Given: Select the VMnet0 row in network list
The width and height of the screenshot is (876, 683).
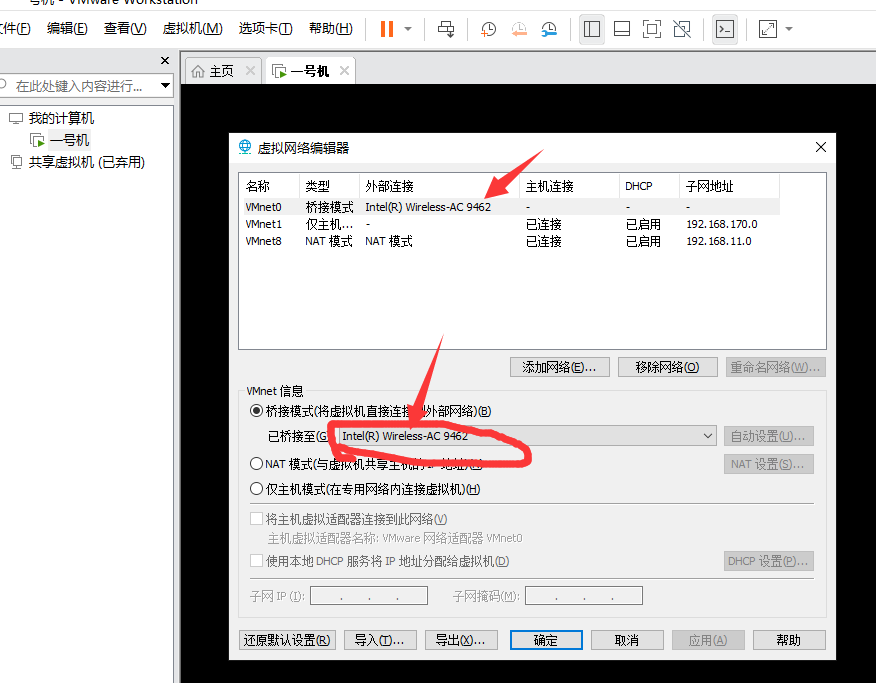Looking at the screenshot, I should [511, 207].
